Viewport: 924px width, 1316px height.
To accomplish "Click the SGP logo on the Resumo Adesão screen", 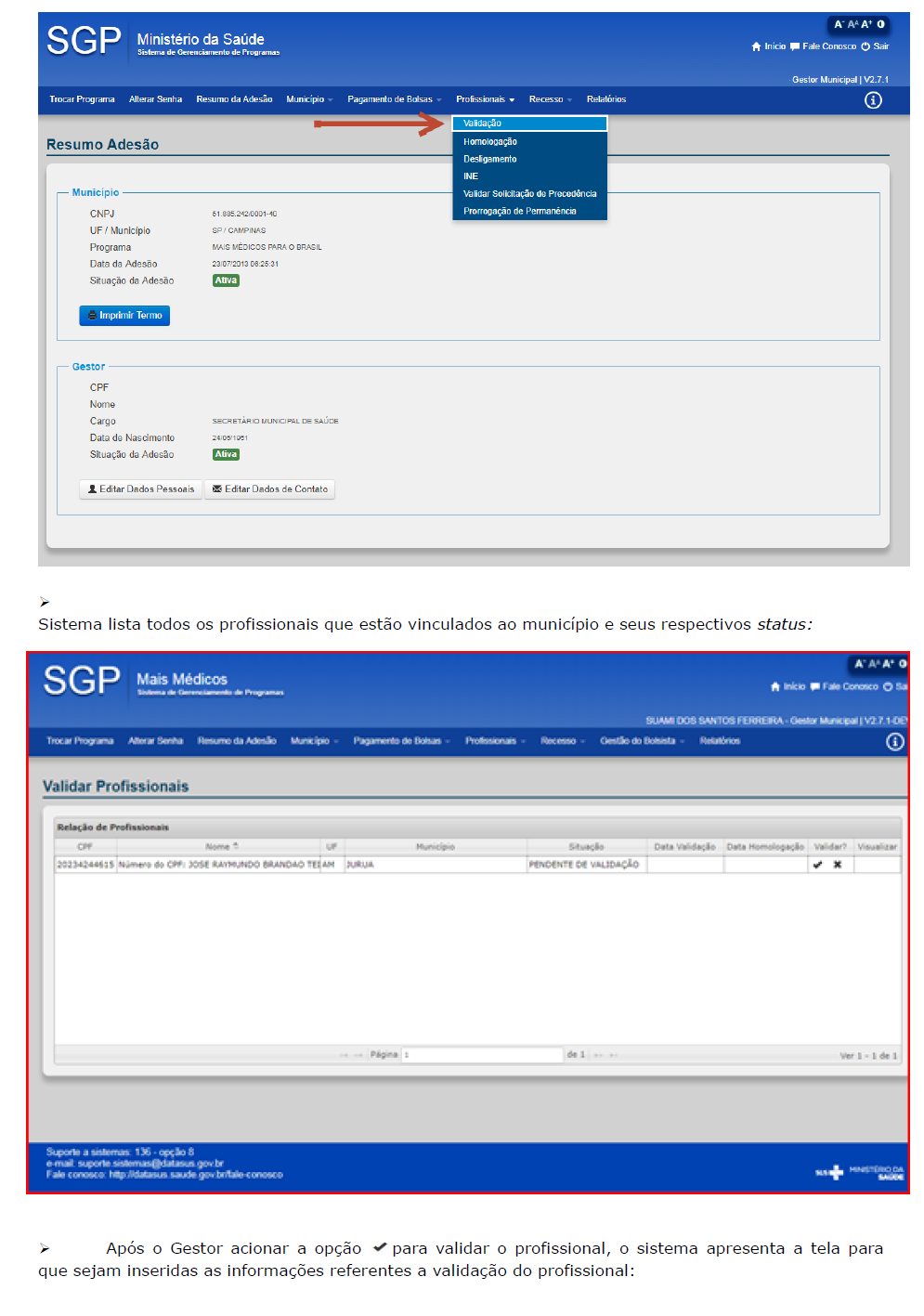I will click(x=84, y=41).
